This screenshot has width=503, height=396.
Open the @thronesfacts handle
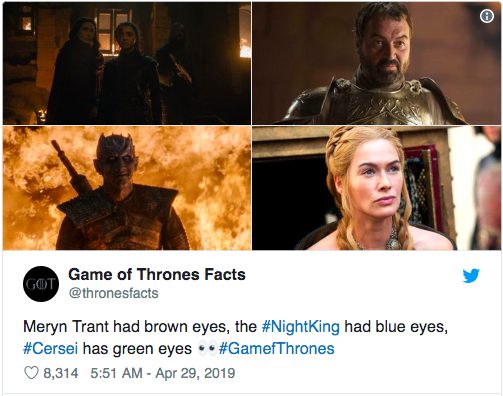point(113,293)
